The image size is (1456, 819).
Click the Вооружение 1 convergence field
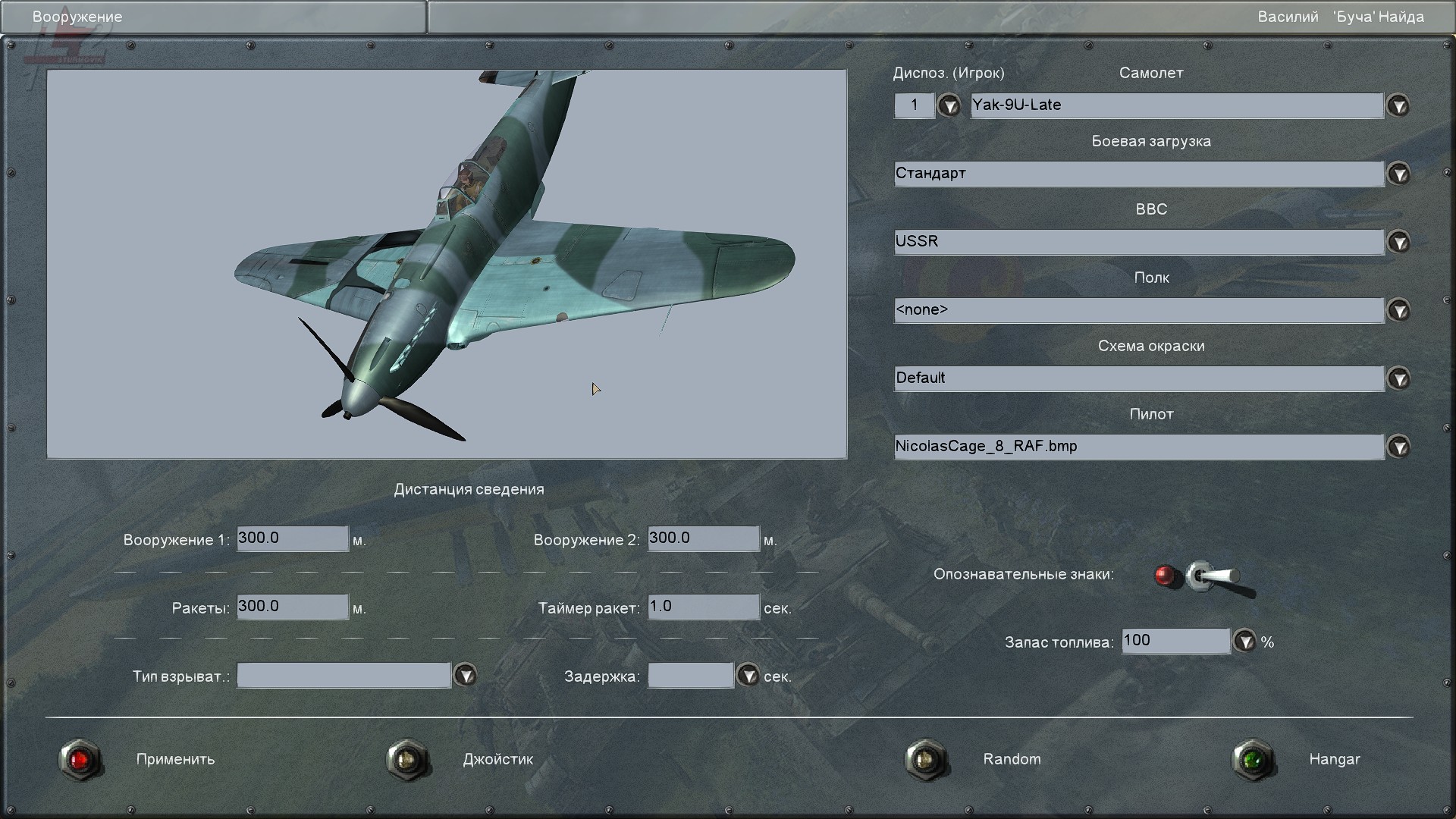pos(292,538)
